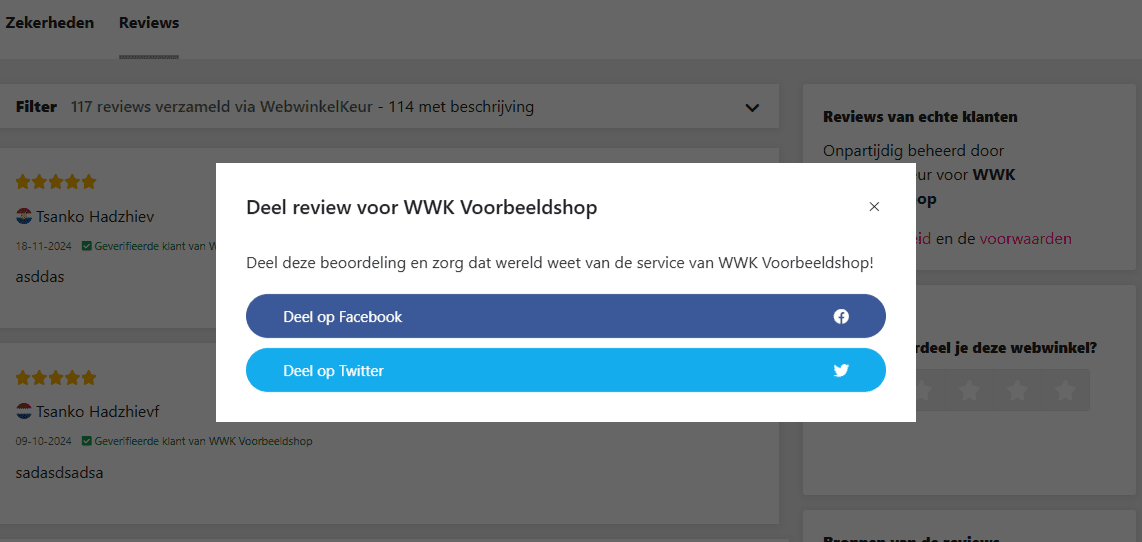This screenshot has width=1142, height=542.
Task: Open the voorwaarden link
Action: [x=1025, y=239]
